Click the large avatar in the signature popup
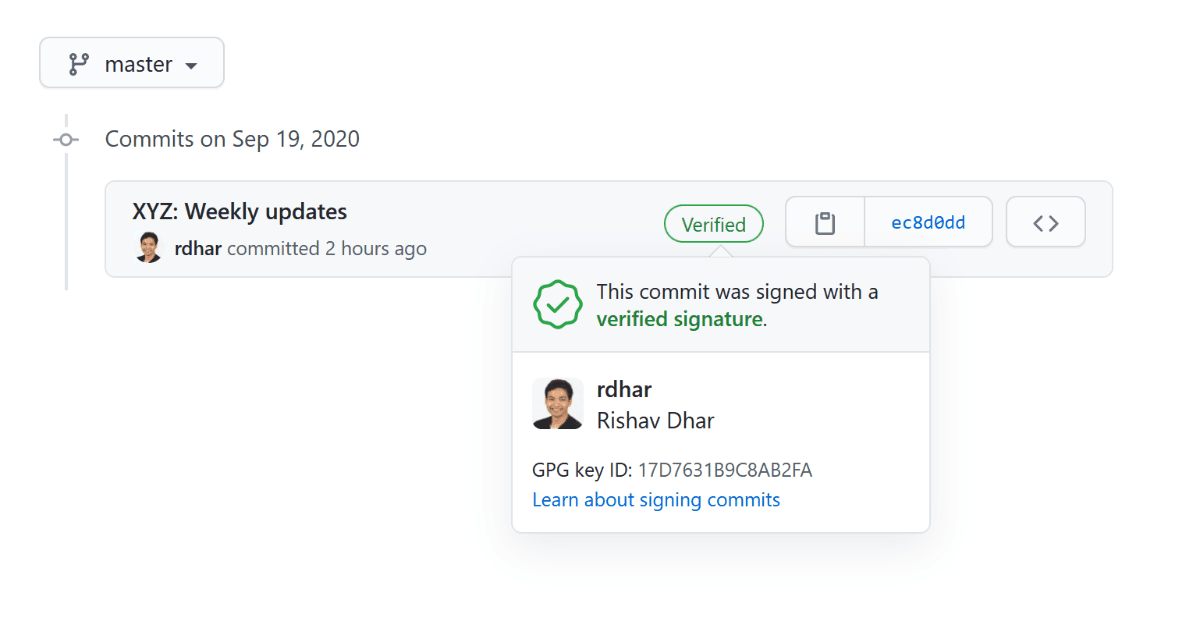The width and height of the screenshot is (1200, 630). (x=558, y=404)
